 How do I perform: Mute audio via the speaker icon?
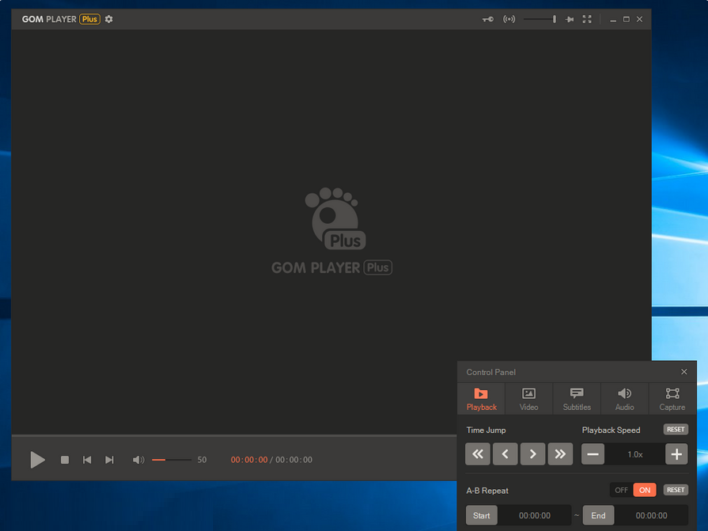[138, 460]
